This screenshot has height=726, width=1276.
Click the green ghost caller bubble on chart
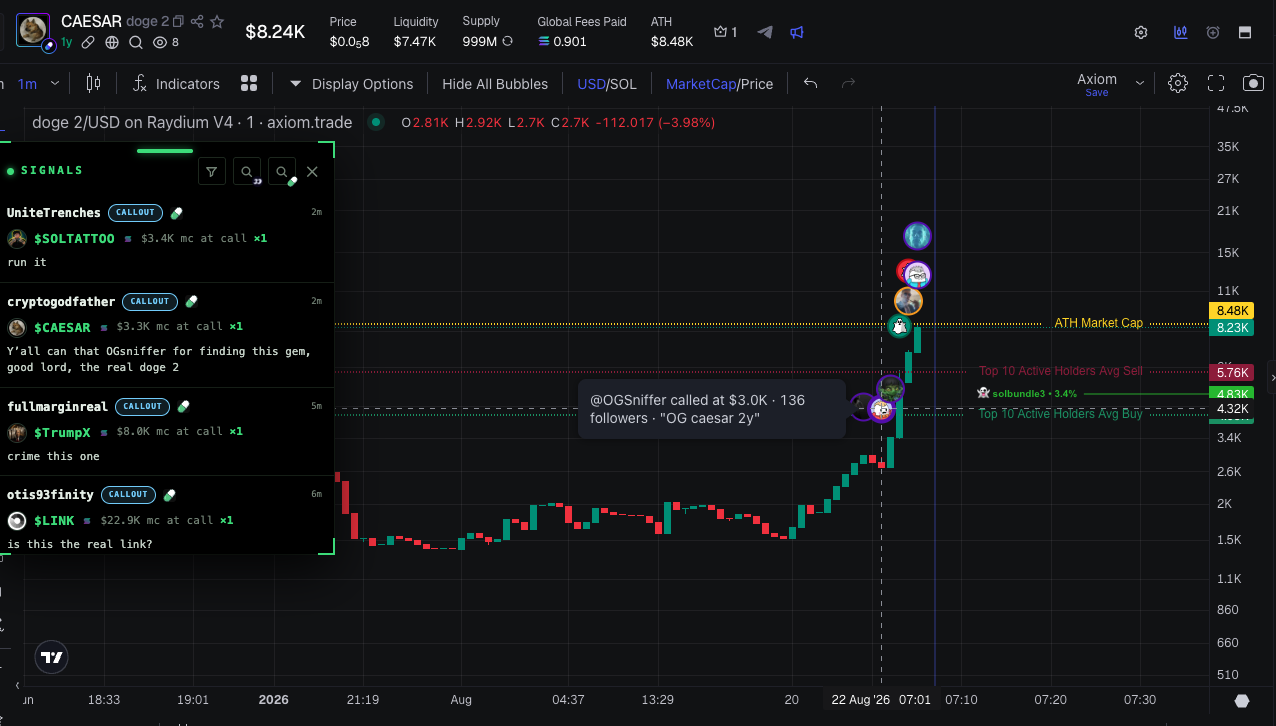coord(899,326)
